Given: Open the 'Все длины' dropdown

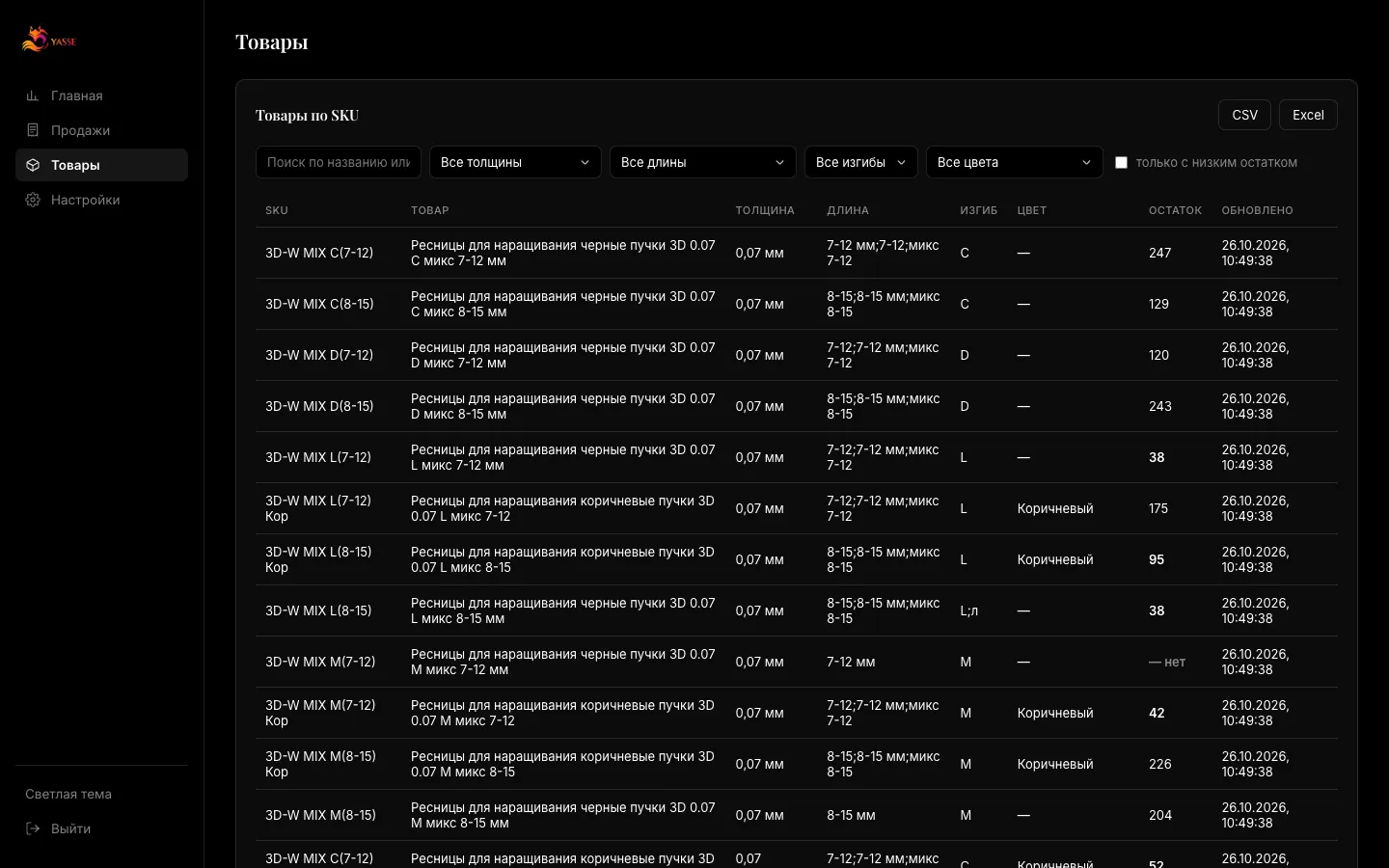Looking at the screenshot, I should (x=702, y=162).
